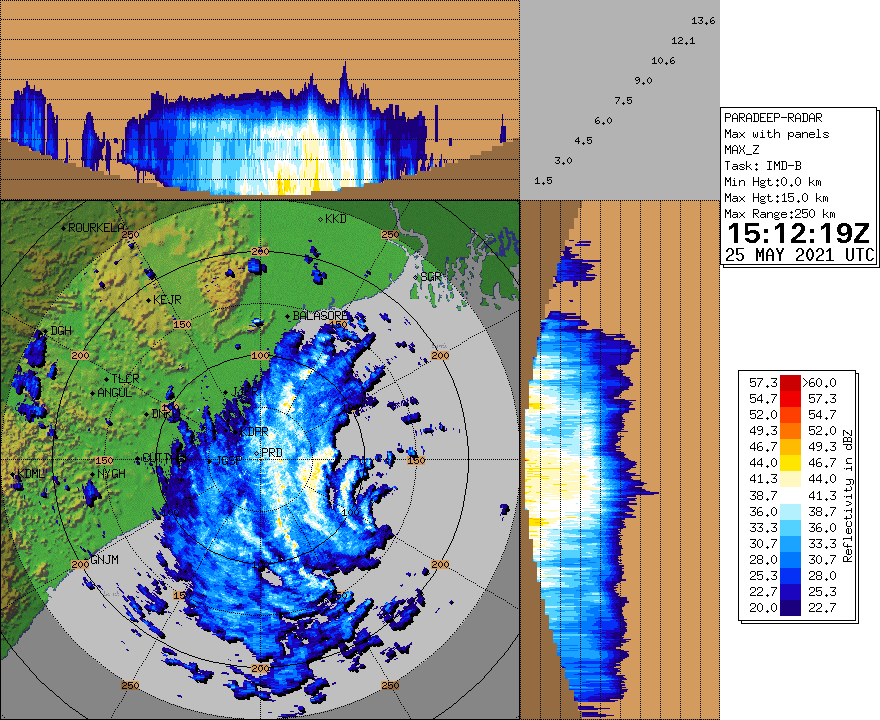
Task: Click the ROURKELA station marker
Action: click(64, 228)
